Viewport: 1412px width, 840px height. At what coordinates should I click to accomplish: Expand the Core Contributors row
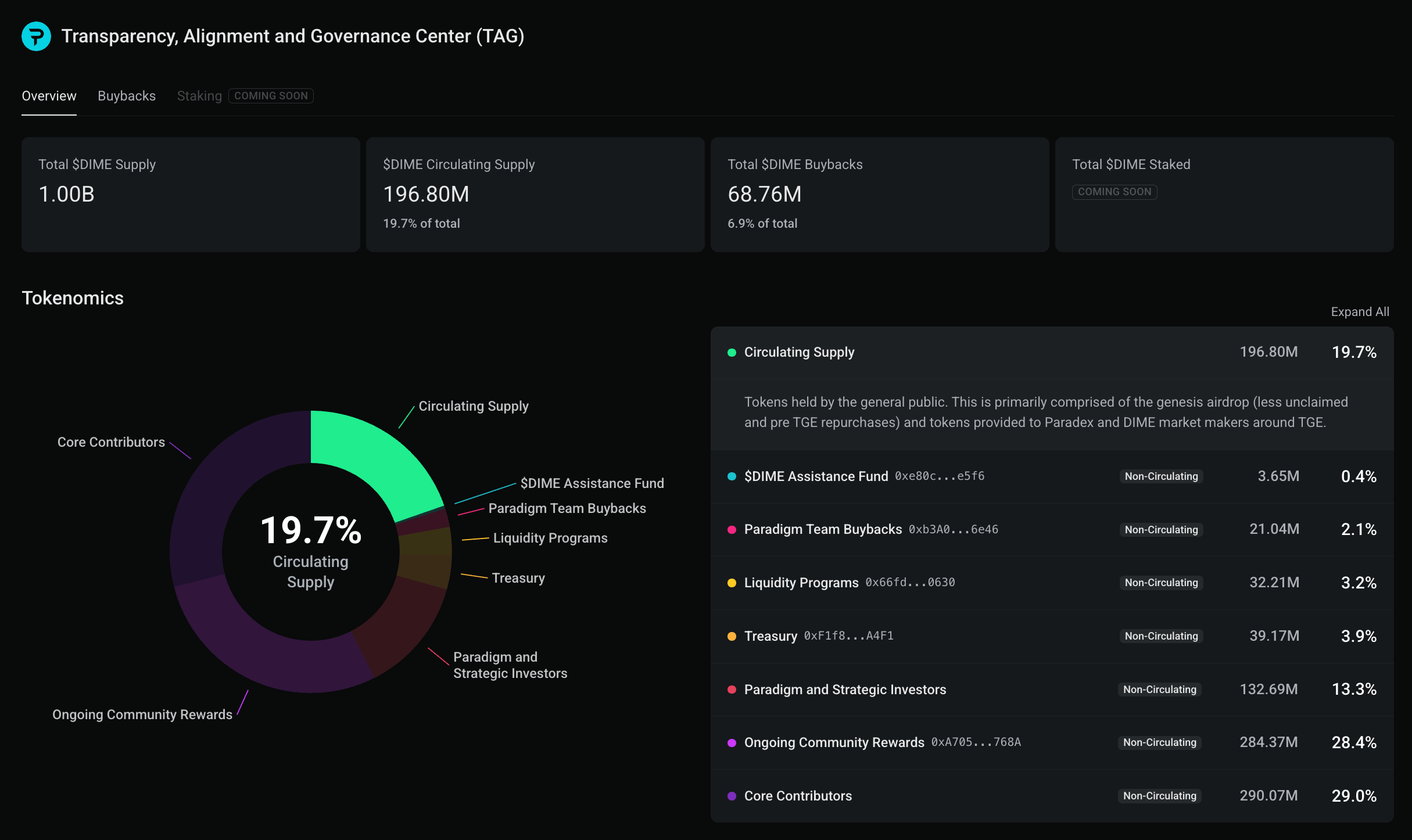point(798,796)
